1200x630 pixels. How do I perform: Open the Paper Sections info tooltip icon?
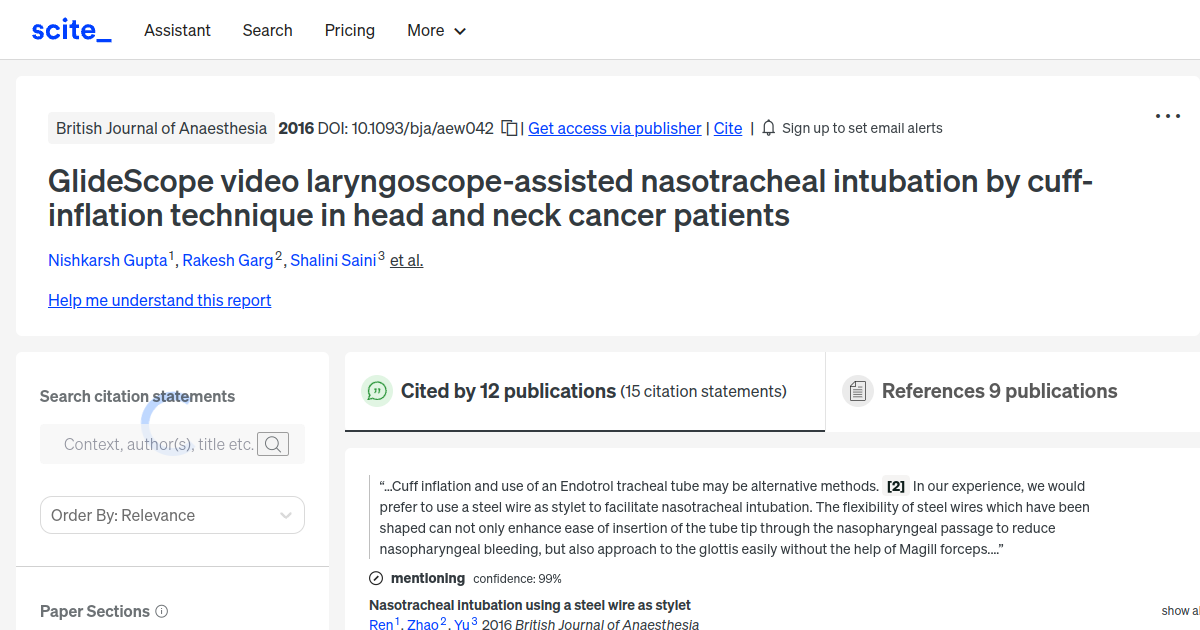pyautogui.click(x=163, y=611)
